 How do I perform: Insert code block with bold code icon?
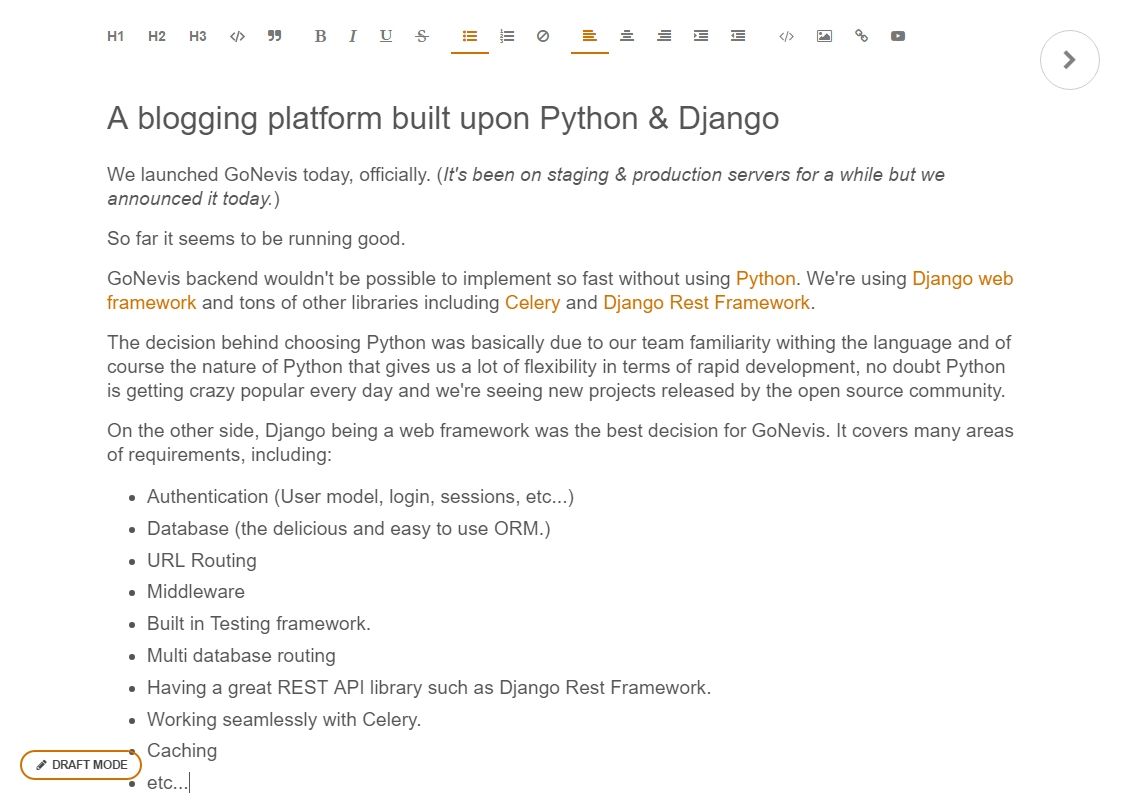pos(237,36)
